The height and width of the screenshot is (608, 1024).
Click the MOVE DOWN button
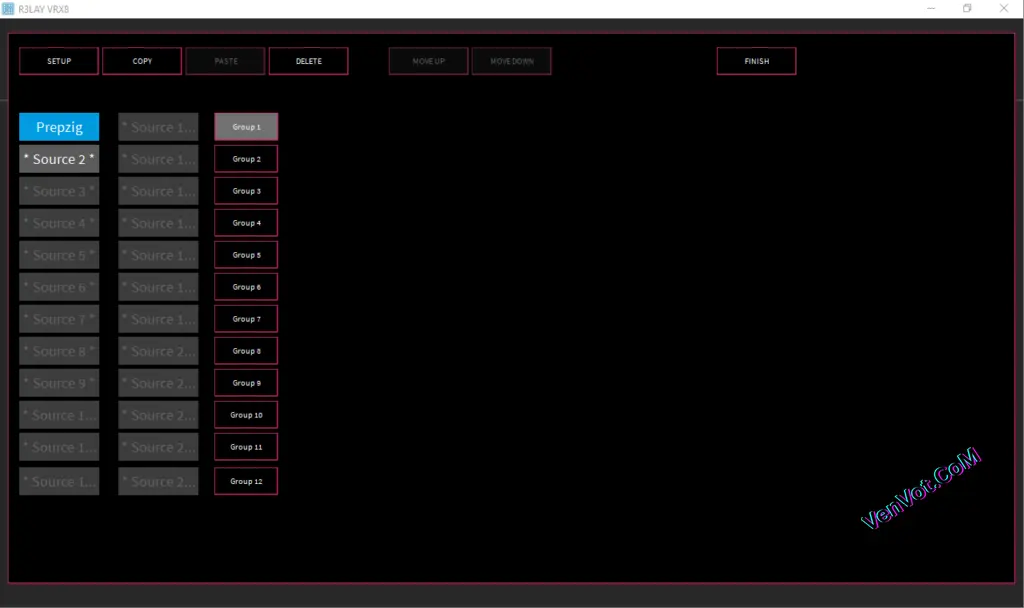click(511, 61)
